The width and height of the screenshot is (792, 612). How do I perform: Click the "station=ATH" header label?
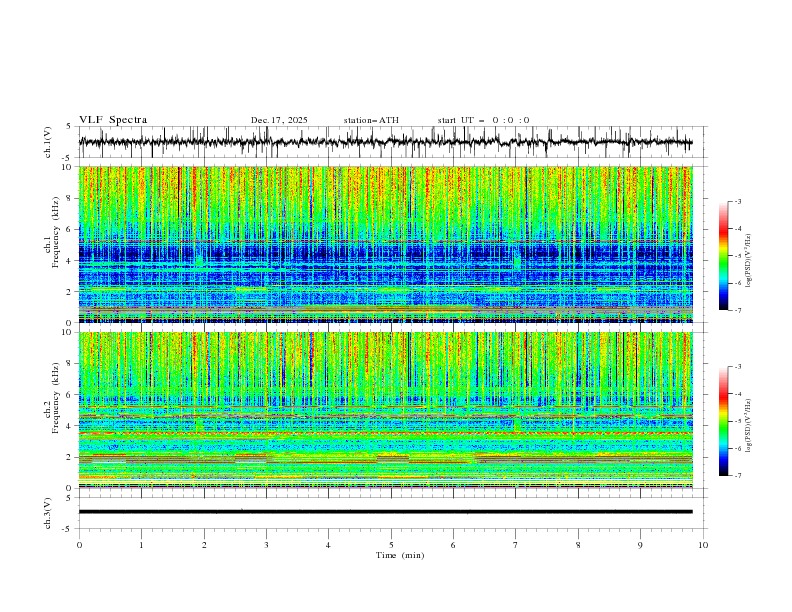tap(371, 120)
